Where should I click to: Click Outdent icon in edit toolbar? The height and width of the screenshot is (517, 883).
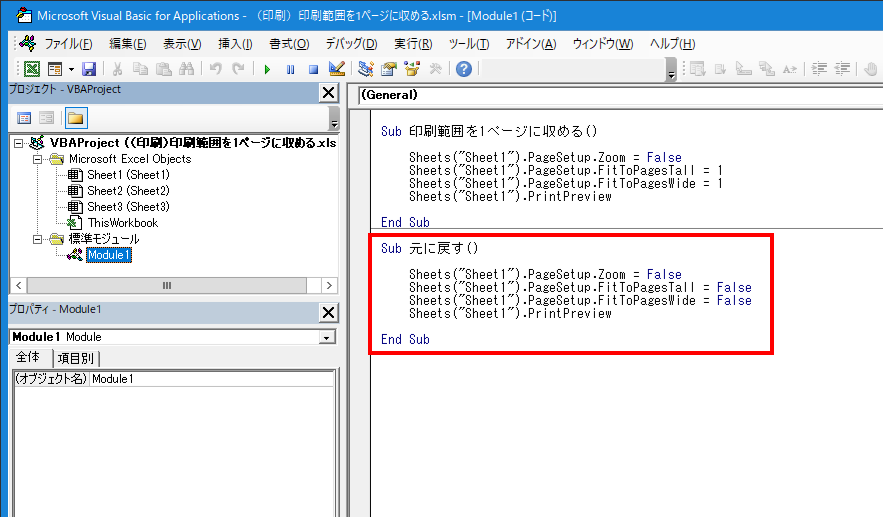click(x=842, y=69)
